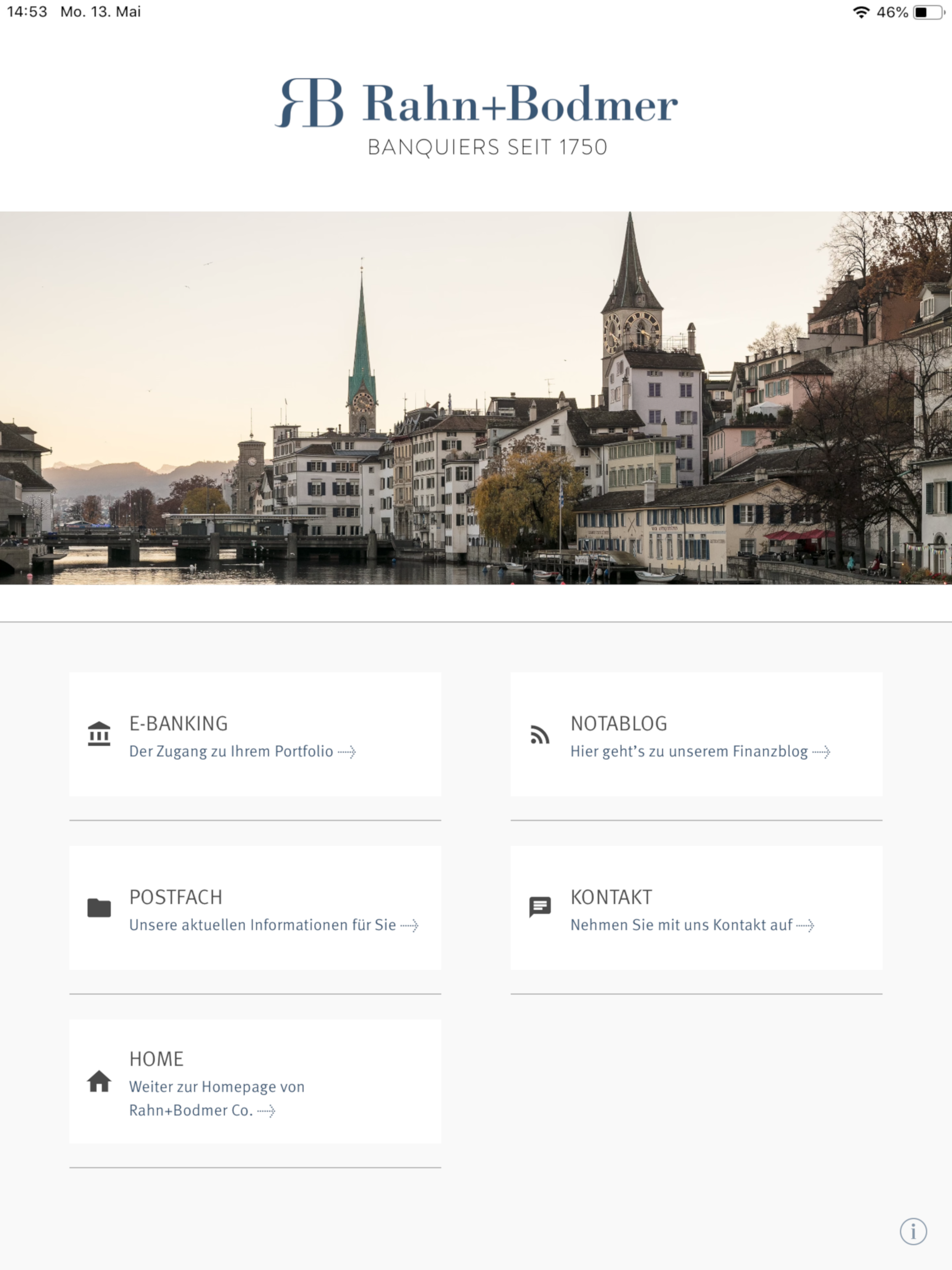Open the KONTAKT heading
Viewport: 952px width, 1270px height.
tap(611, 897)
